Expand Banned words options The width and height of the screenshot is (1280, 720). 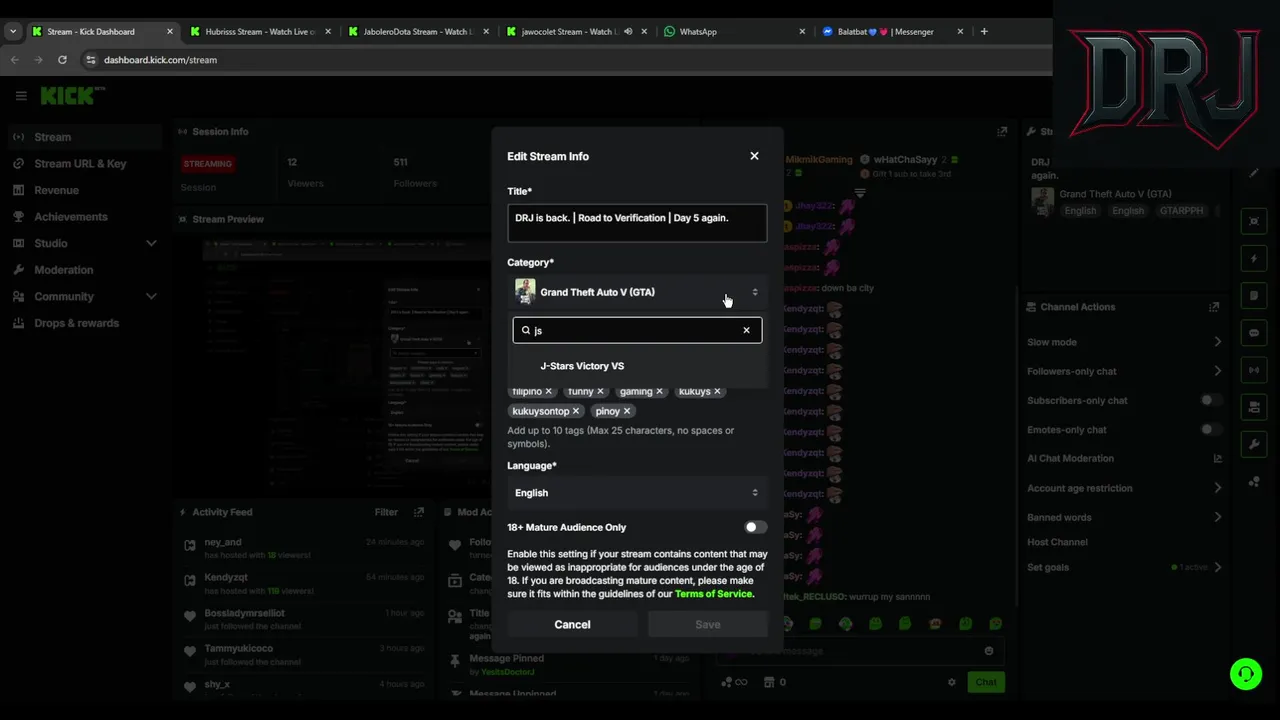point(1217,517)
